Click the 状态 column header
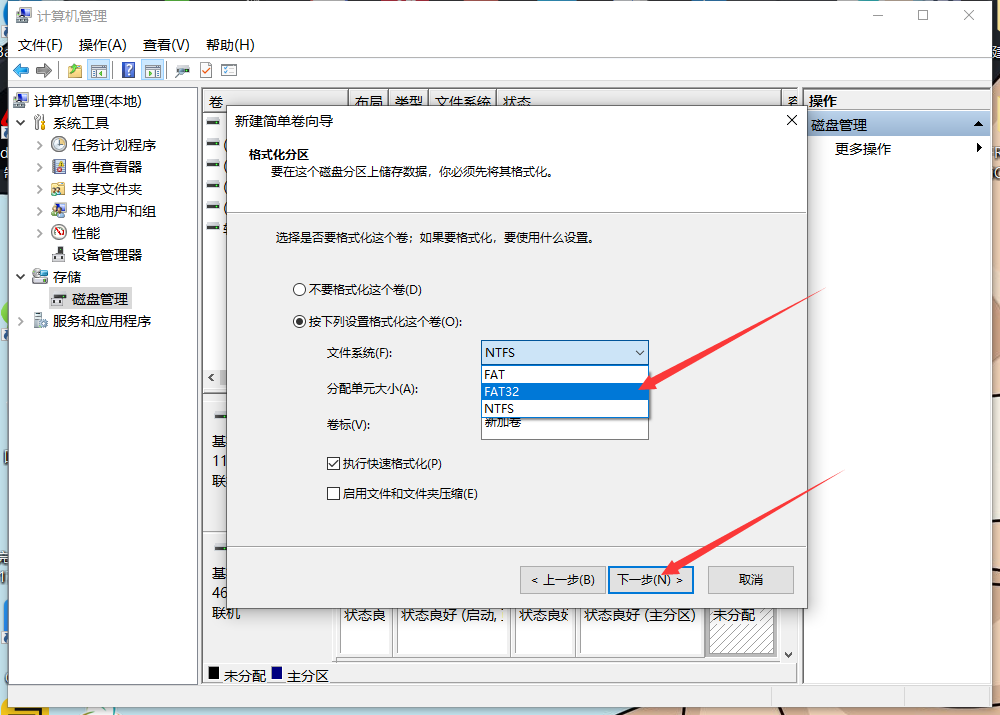Image resolution: width=1000 pixels, height=715 pixels. point(638,99)
